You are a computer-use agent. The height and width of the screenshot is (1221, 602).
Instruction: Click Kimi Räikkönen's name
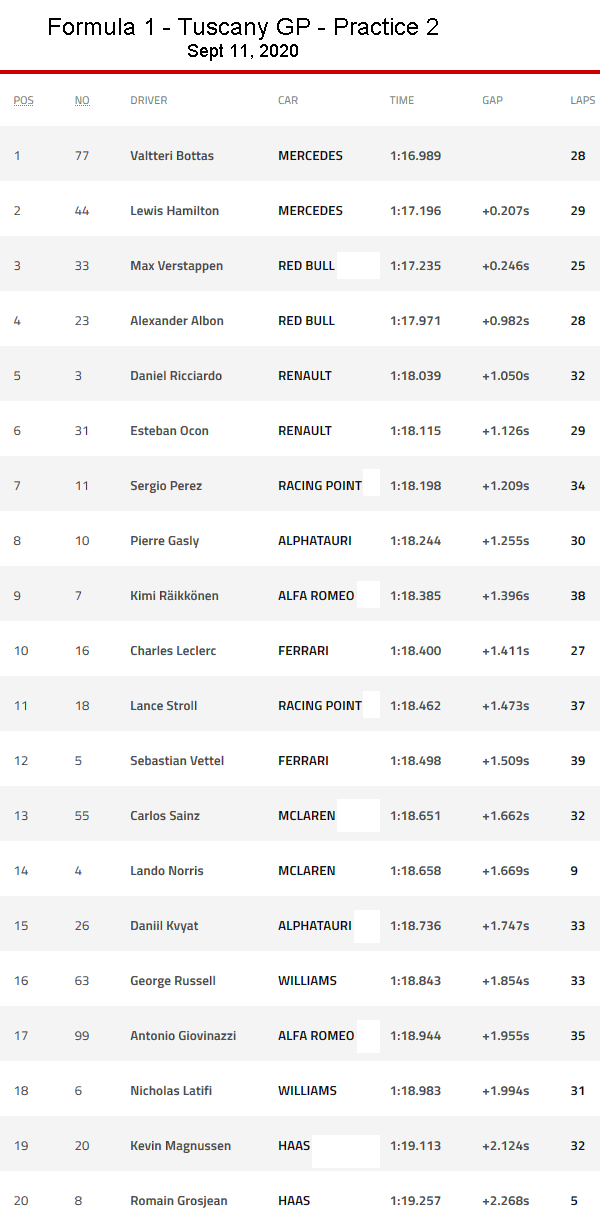[x=174, y=596]
